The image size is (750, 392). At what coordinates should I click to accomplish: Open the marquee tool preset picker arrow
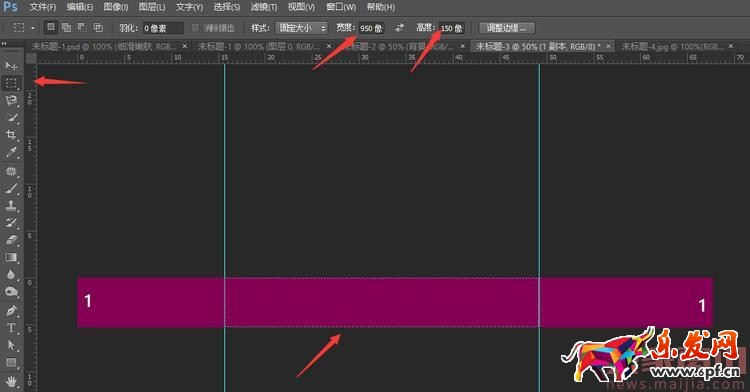[x=33, y=28]
